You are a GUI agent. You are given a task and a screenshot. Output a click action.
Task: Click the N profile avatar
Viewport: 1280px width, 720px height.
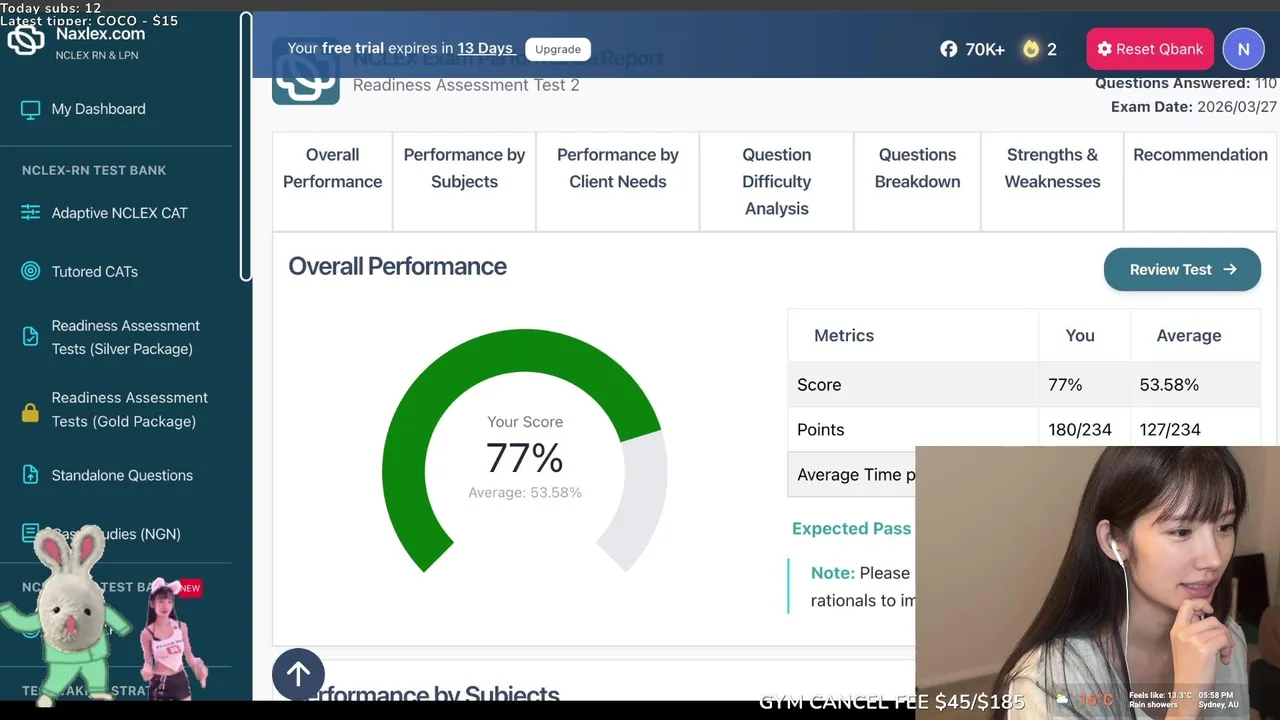coord(1243,49)
